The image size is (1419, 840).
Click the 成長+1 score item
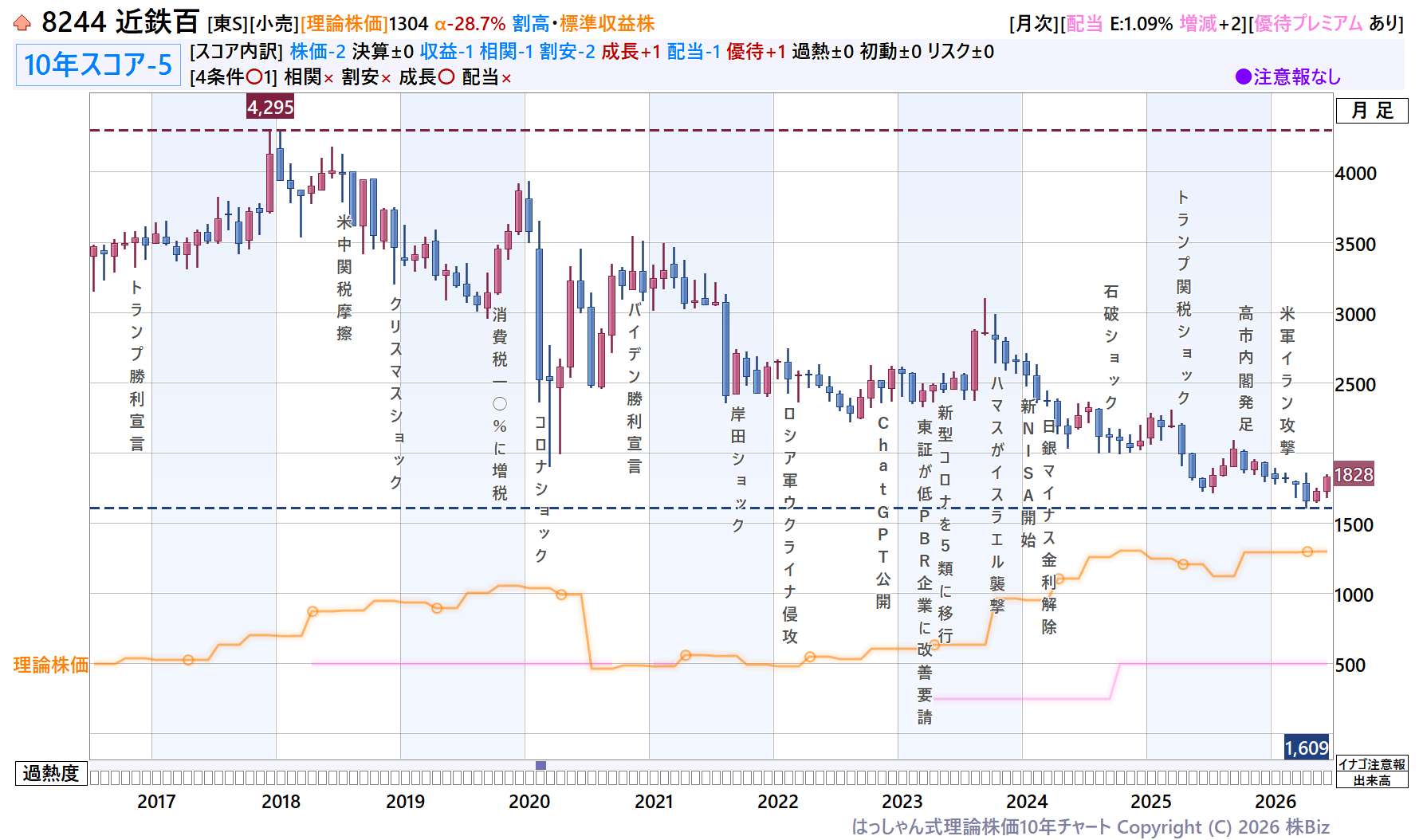pos(631,52)
